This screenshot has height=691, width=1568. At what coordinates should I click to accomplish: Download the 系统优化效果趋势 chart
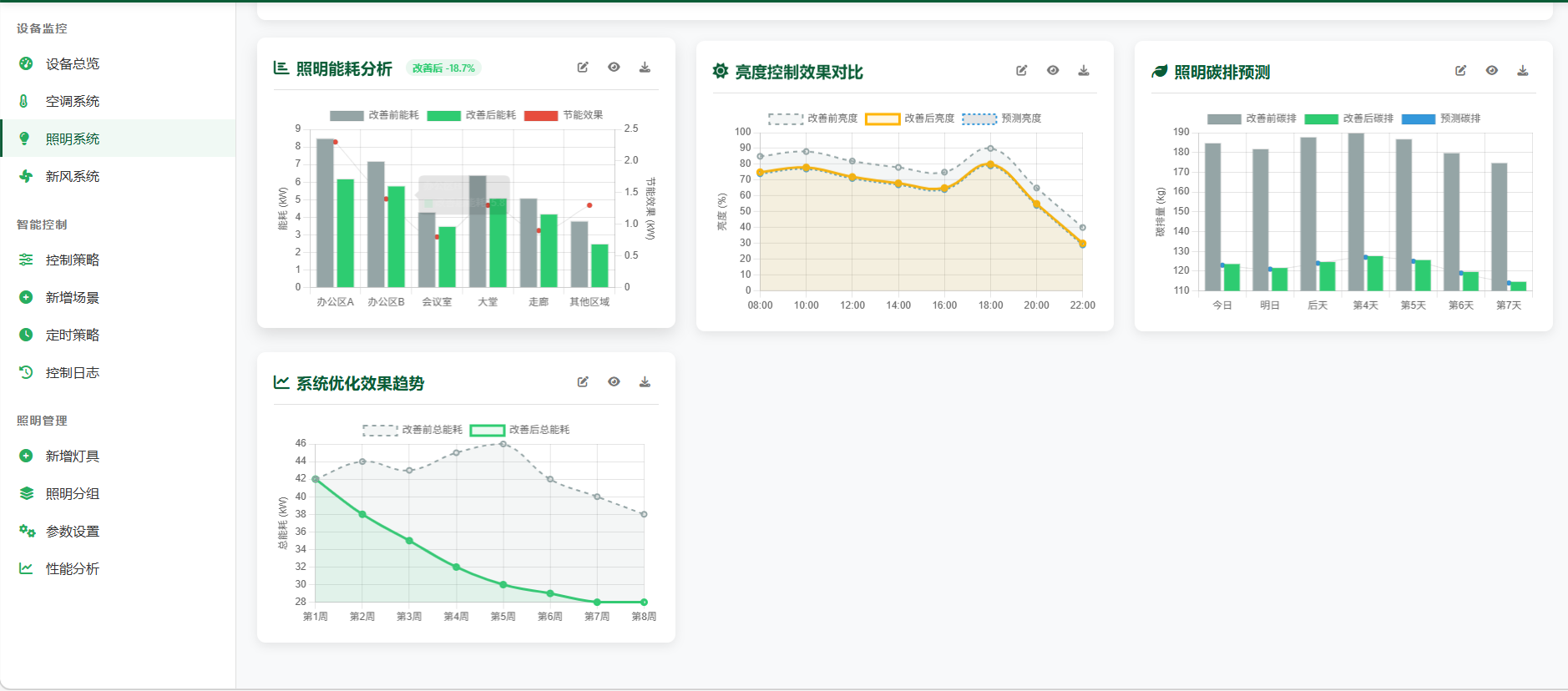645,382
